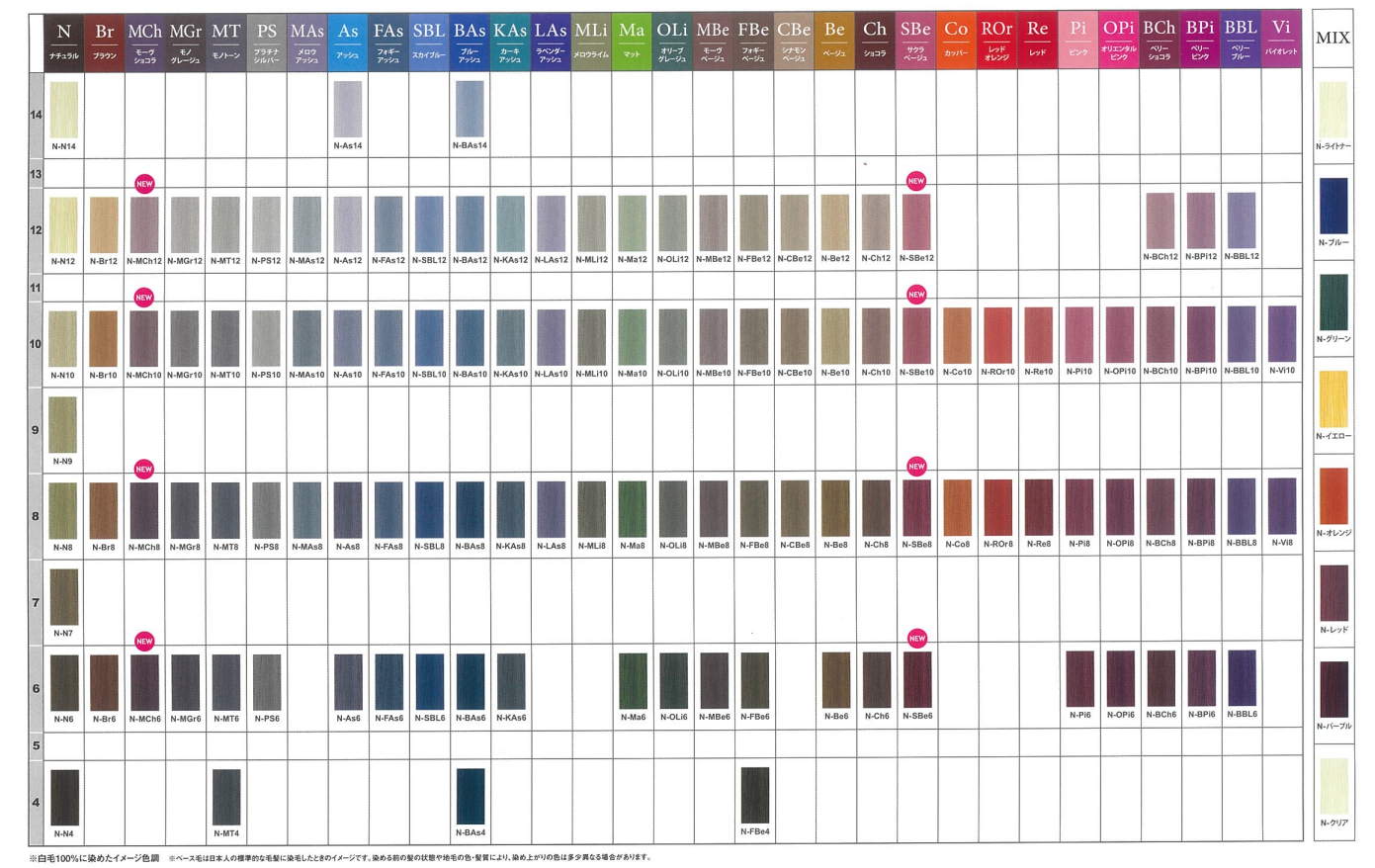Select the blue MIX swatch N-ブルー
The height and width of the screenshot is (868, 1375).
click(x=1333, y=206)
